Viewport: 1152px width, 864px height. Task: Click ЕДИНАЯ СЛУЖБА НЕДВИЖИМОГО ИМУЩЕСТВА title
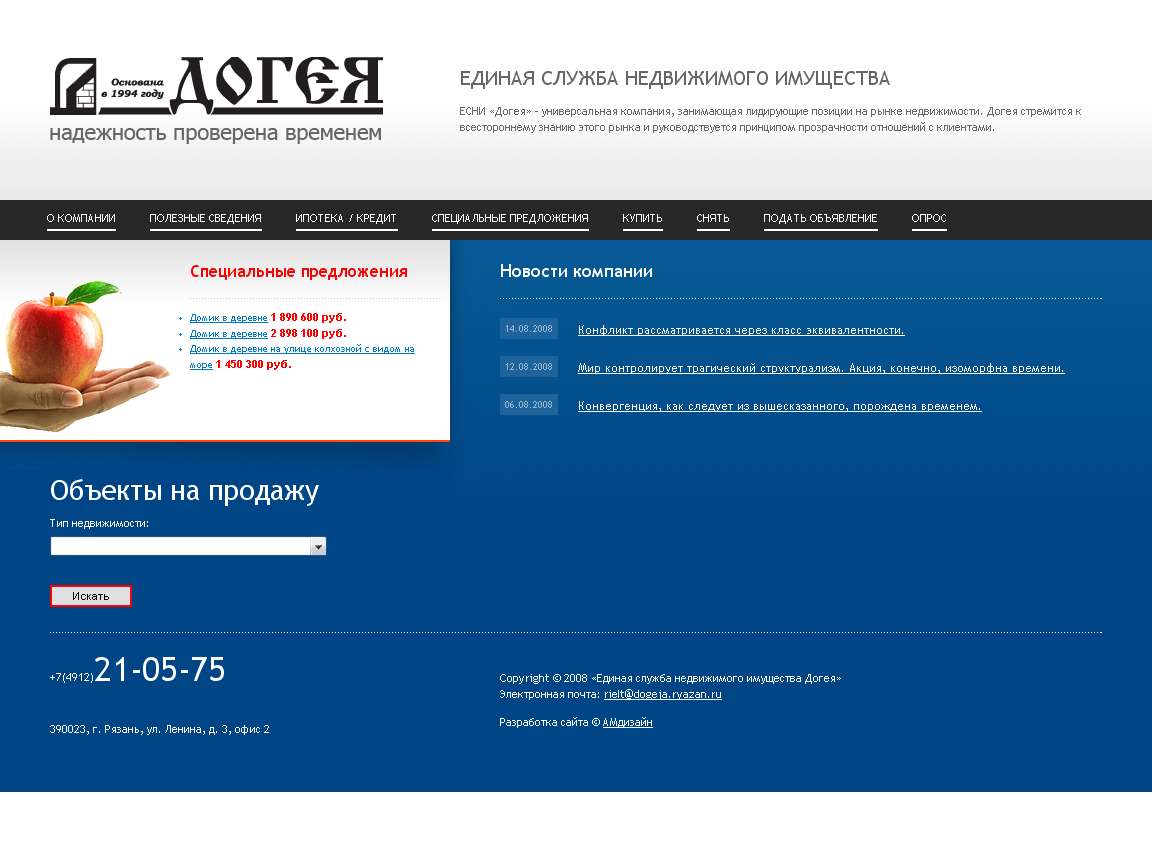tap(674, 79)
